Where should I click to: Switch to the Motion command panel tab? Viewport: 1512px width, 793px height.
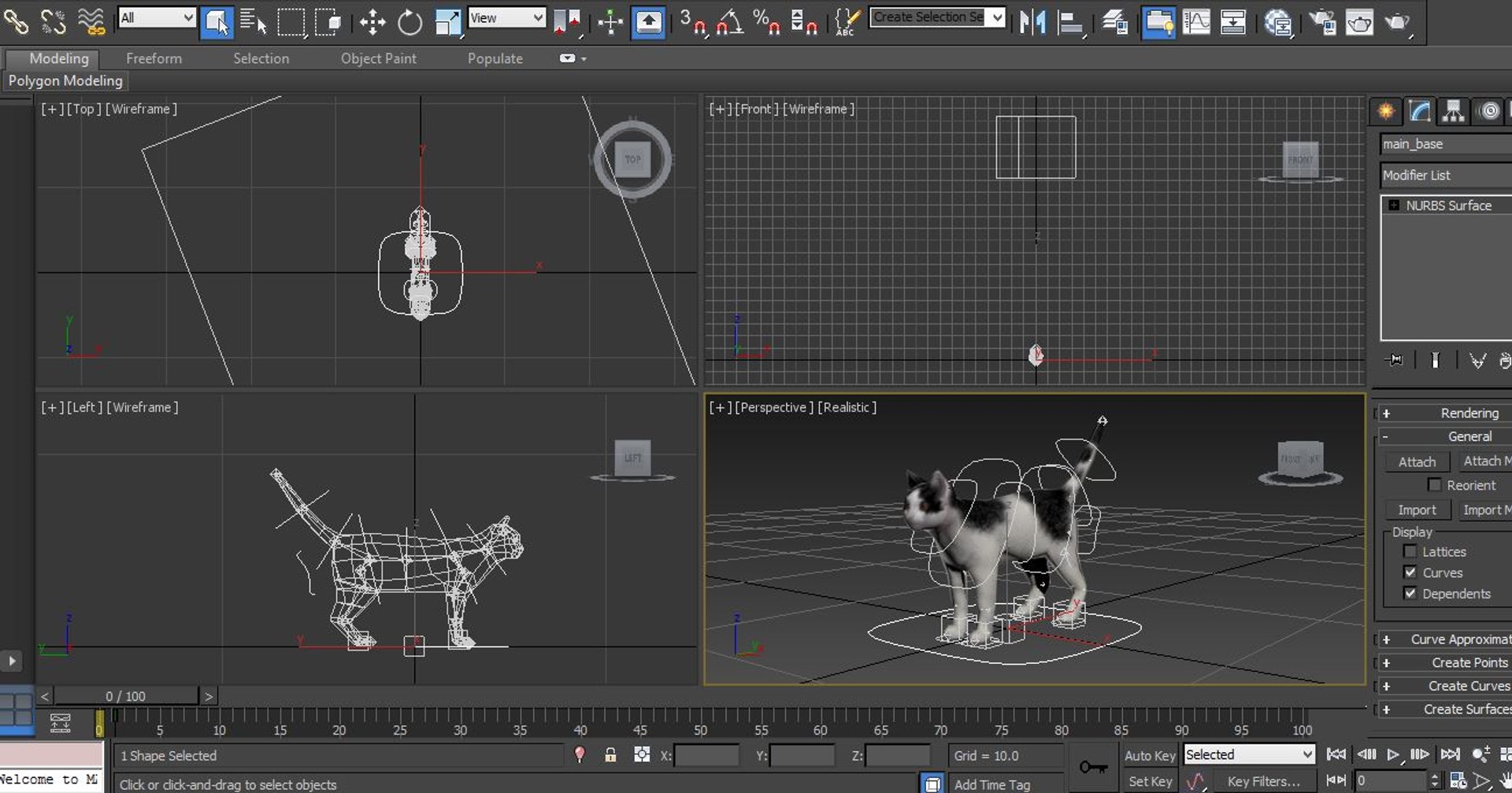tap(1489, 111)
